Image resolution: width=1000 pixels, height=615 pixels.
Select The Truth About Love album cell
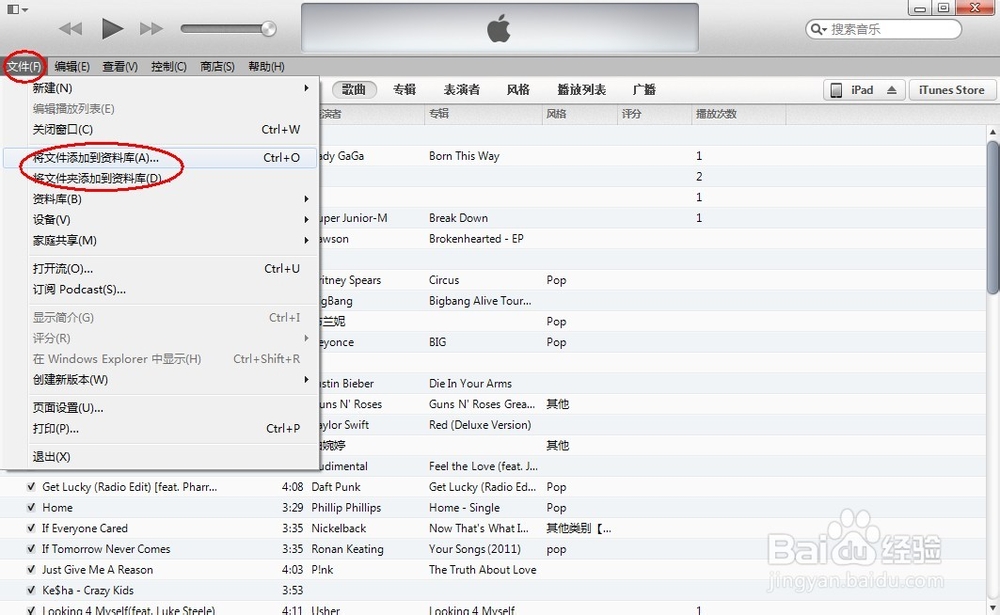pos(482,570)
